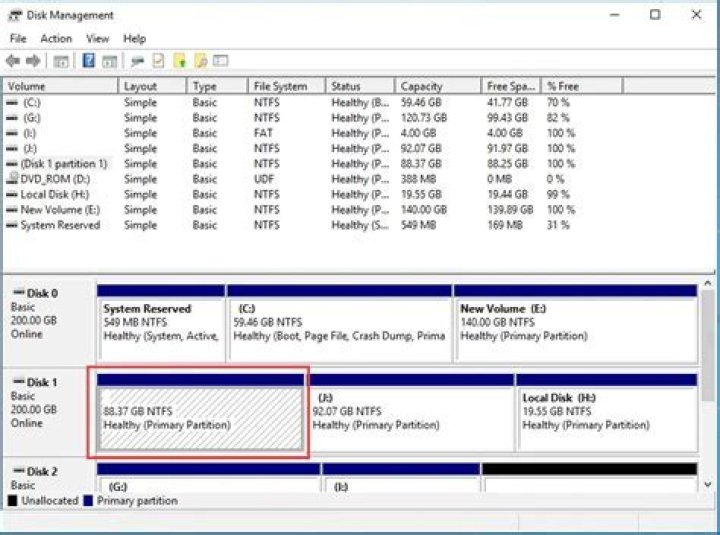The image size is (720, 535).
Task: Click the checkmark Properties toolbar icon
Action: click(157, 61)
